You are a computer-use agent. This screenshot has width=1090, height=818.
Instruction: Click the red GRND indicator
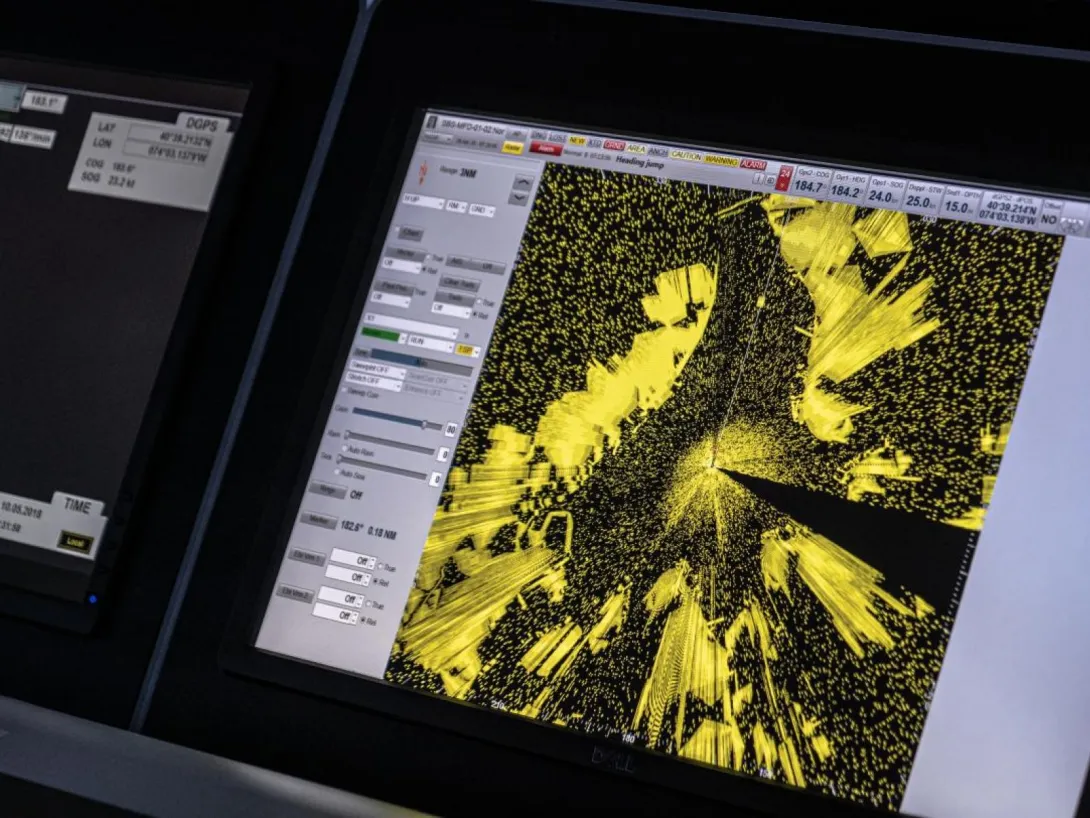click(614, 146)
